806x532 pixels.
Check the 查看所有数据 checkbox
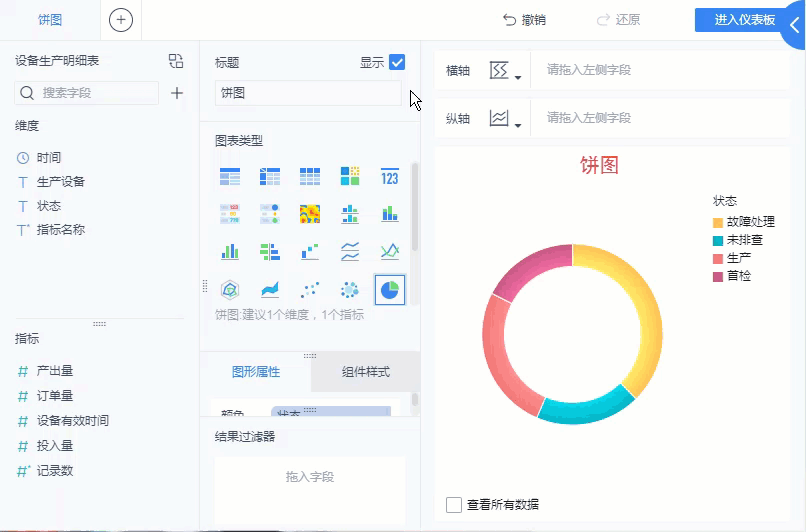pos(454,505)
